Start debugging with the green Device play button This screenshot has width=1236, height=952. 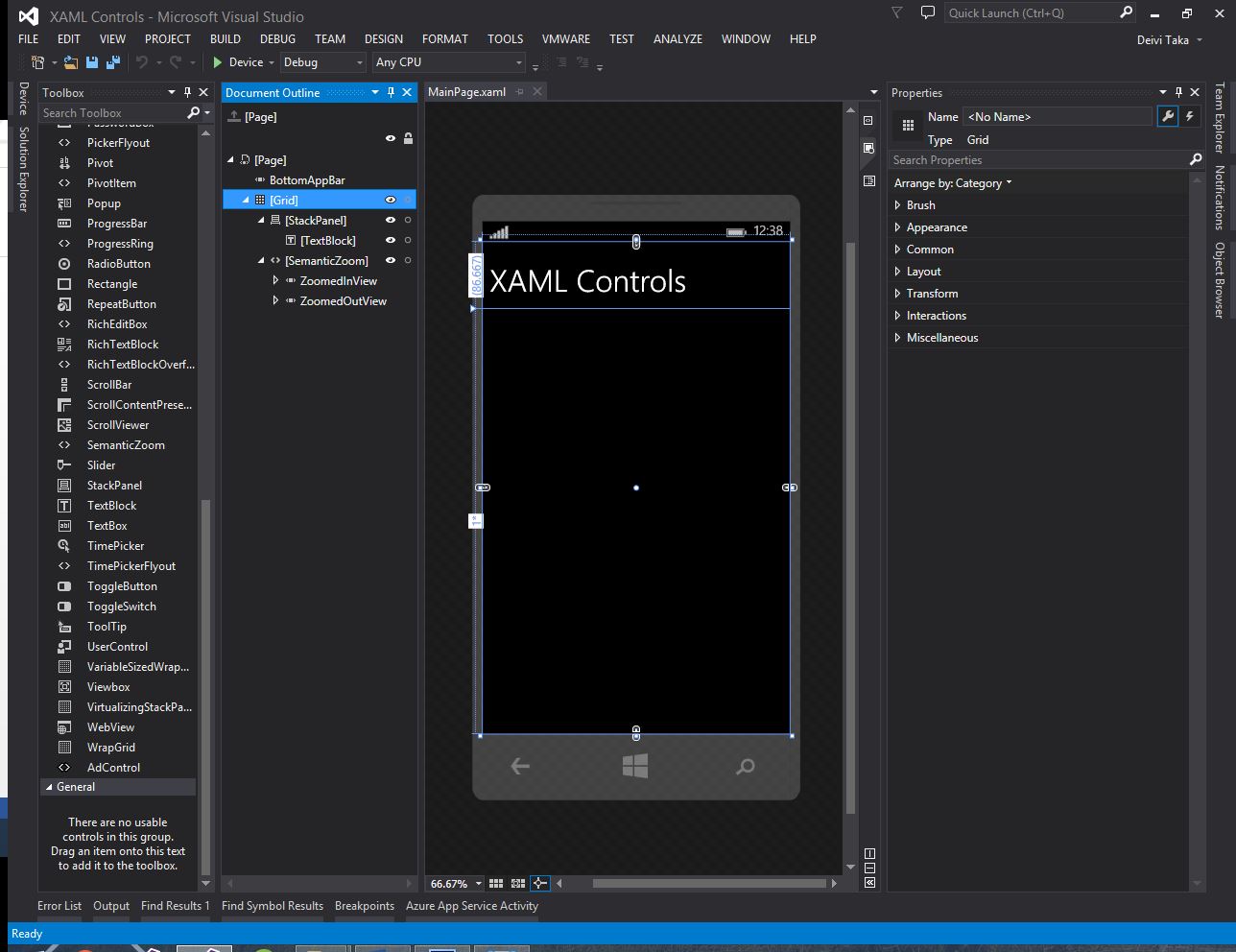[237, 62]
